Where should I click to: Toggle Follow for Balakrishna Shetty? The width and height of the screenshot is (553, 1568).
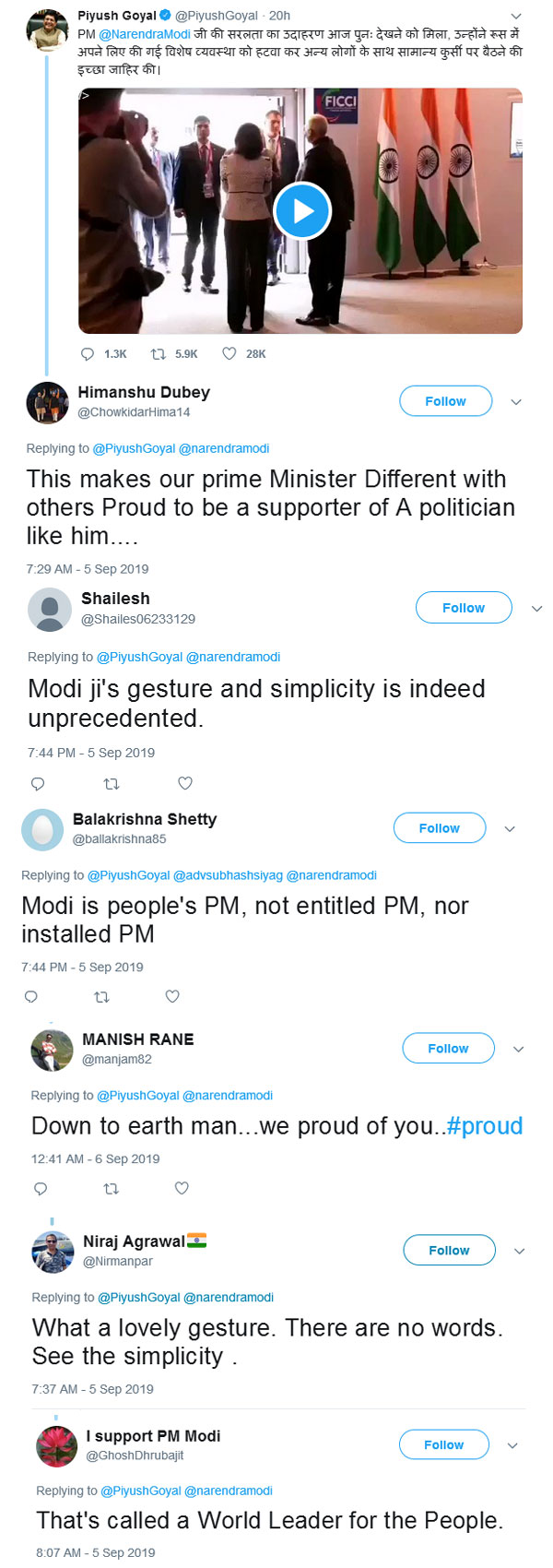coord(439,828)
